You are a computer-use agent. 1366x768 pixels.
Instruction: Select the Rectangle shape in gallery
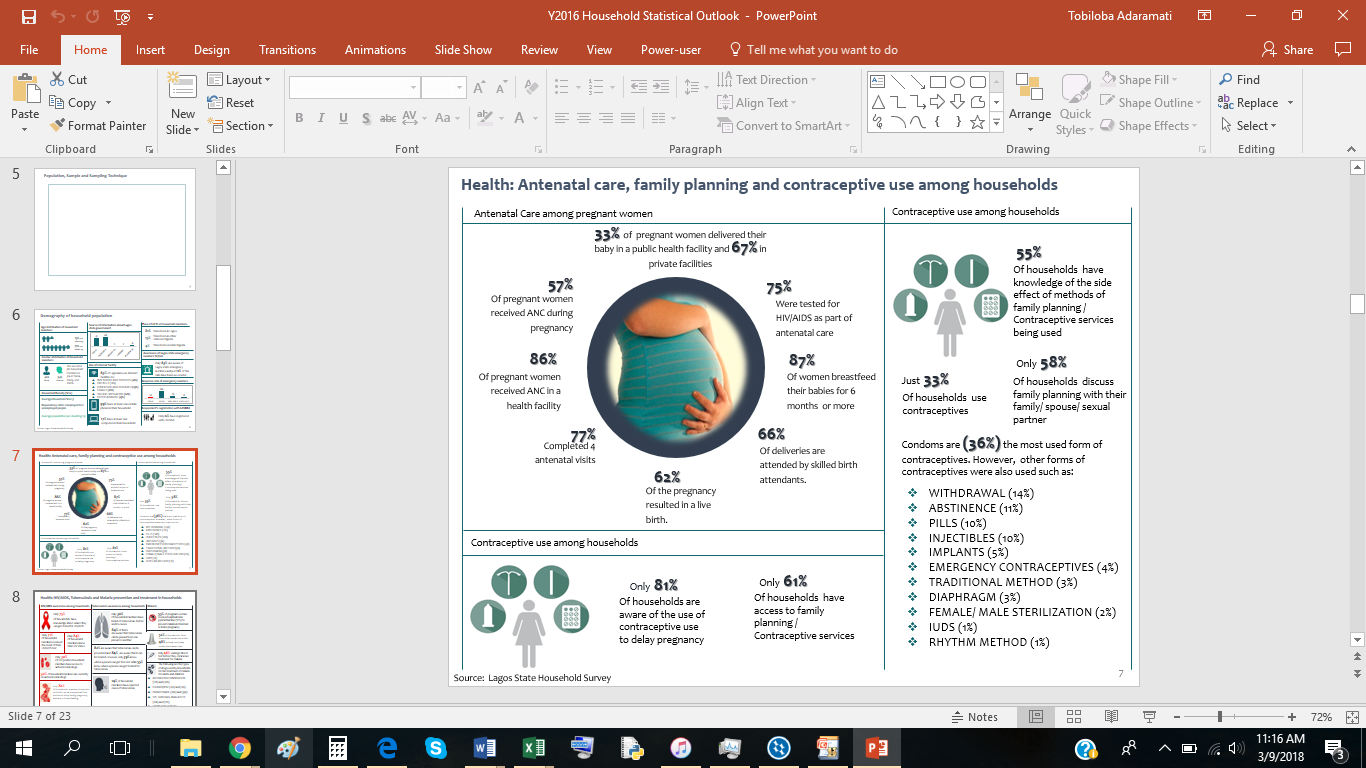(938, 82)
